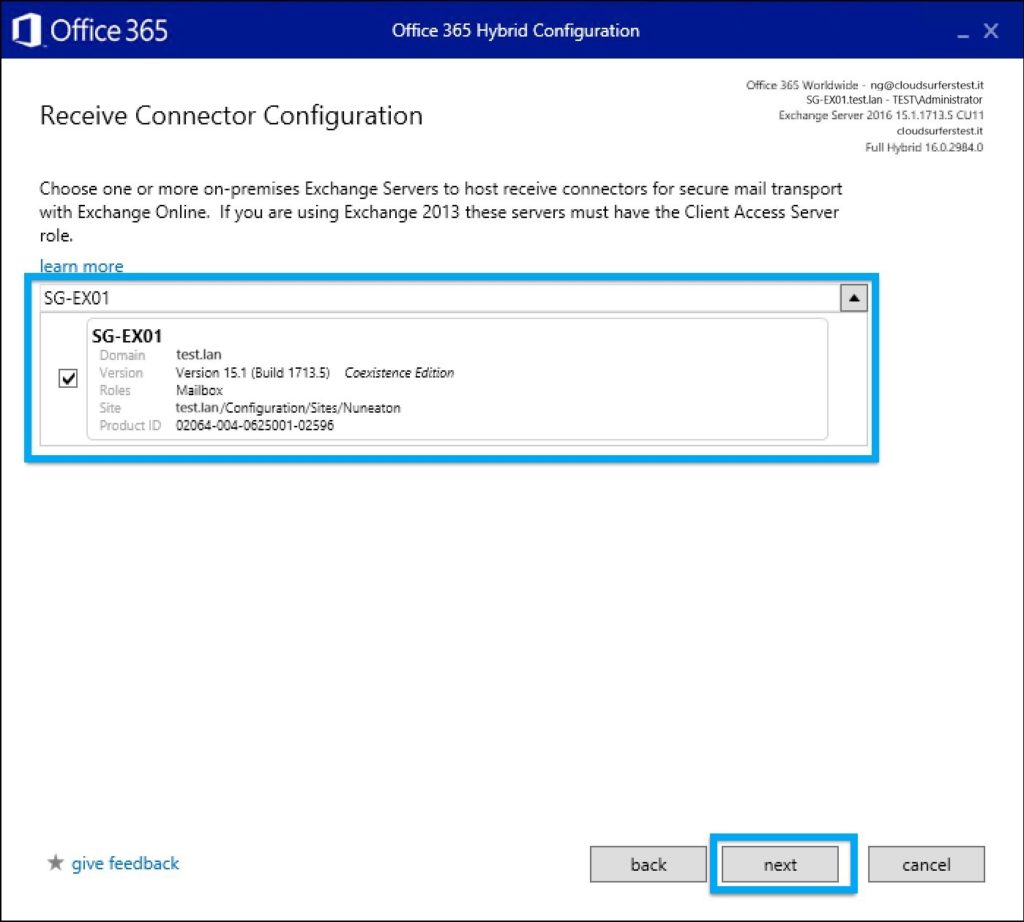Image resolution: width=1024 pixels, height=922 pixels.
Task: Close the Hybrid Configuration wizard window
Action: point(991,31)
